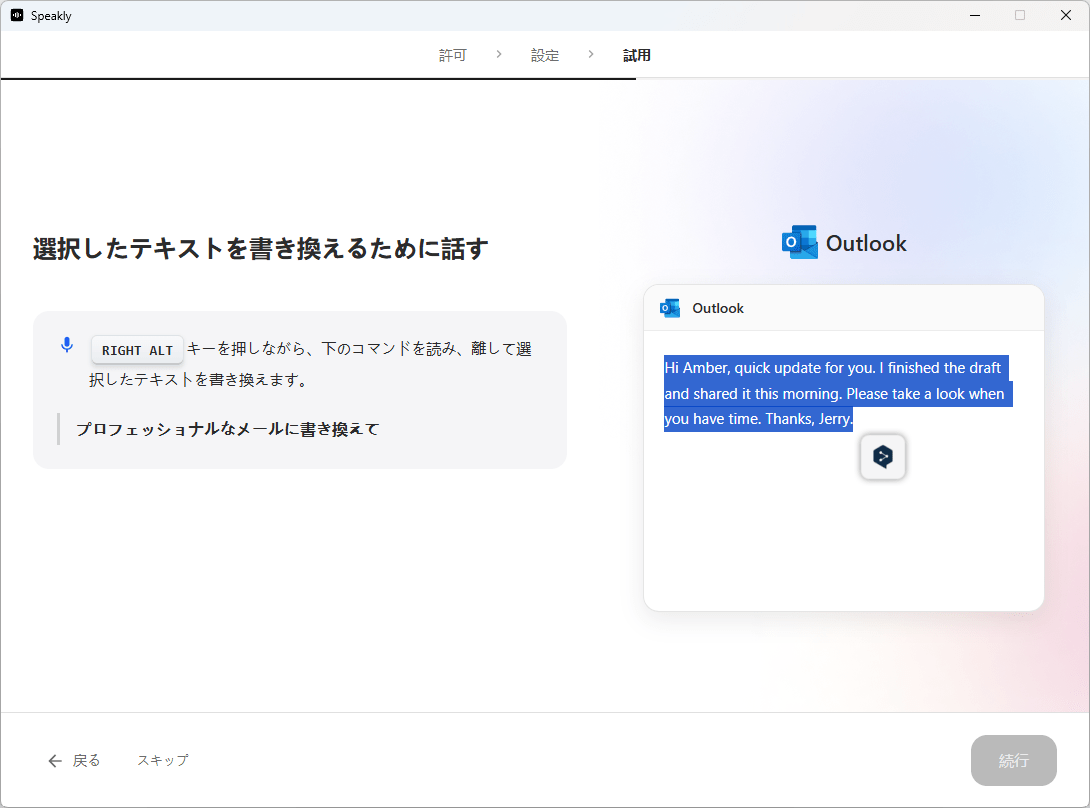Click the large Outlook logo icon
Image resolution: width=1090 pixels, height=808 pixels.
coord(800,243)
